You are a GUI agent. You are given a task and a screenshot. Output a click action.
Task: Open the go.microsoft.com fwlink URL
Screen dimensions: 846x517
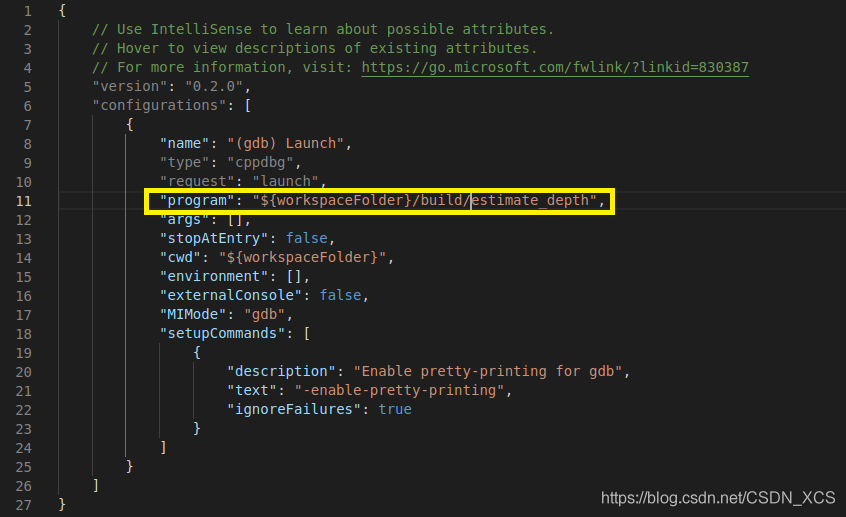tap(554, 67)
